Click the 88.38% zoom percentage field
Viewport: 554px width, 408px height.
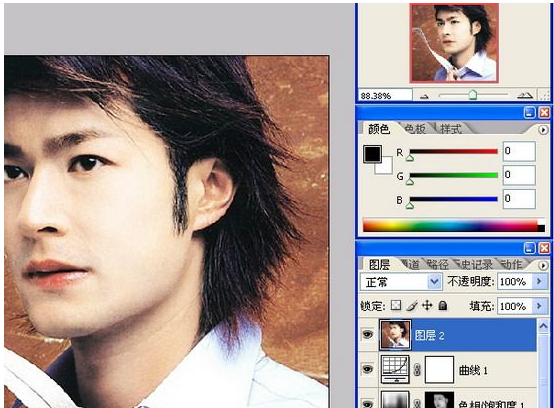click(385, 95)
